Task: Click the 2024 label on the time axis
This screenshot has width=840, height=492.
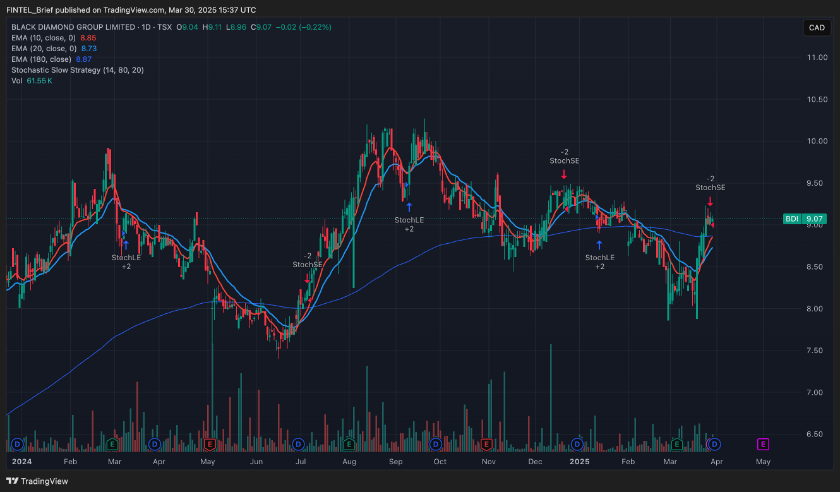Action: (21, 461)
